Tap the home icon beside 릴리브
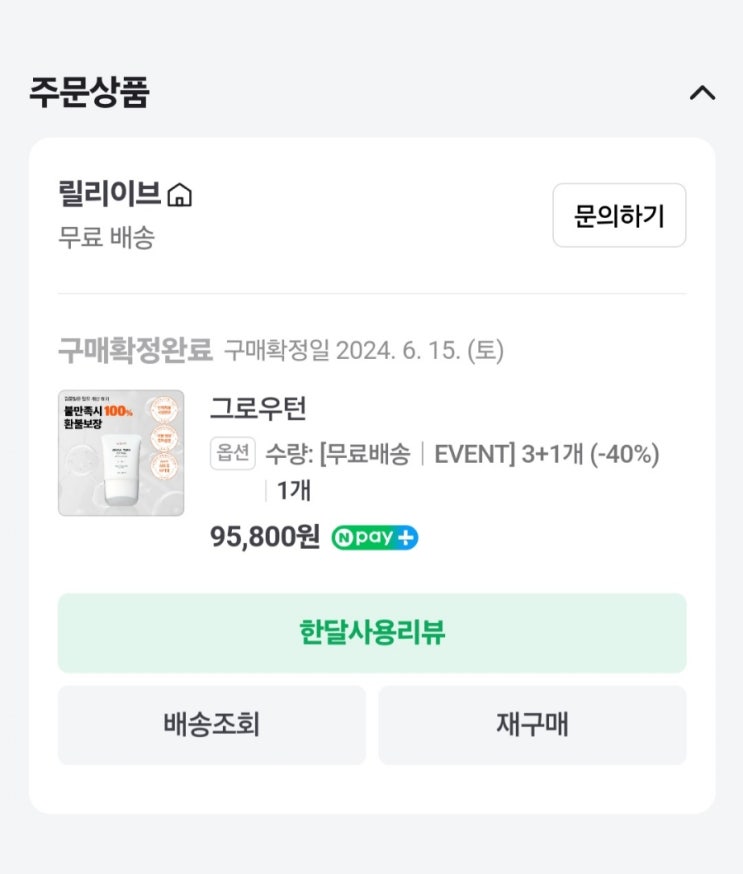The height and width of the screenshot is (874, 743). 179,194
